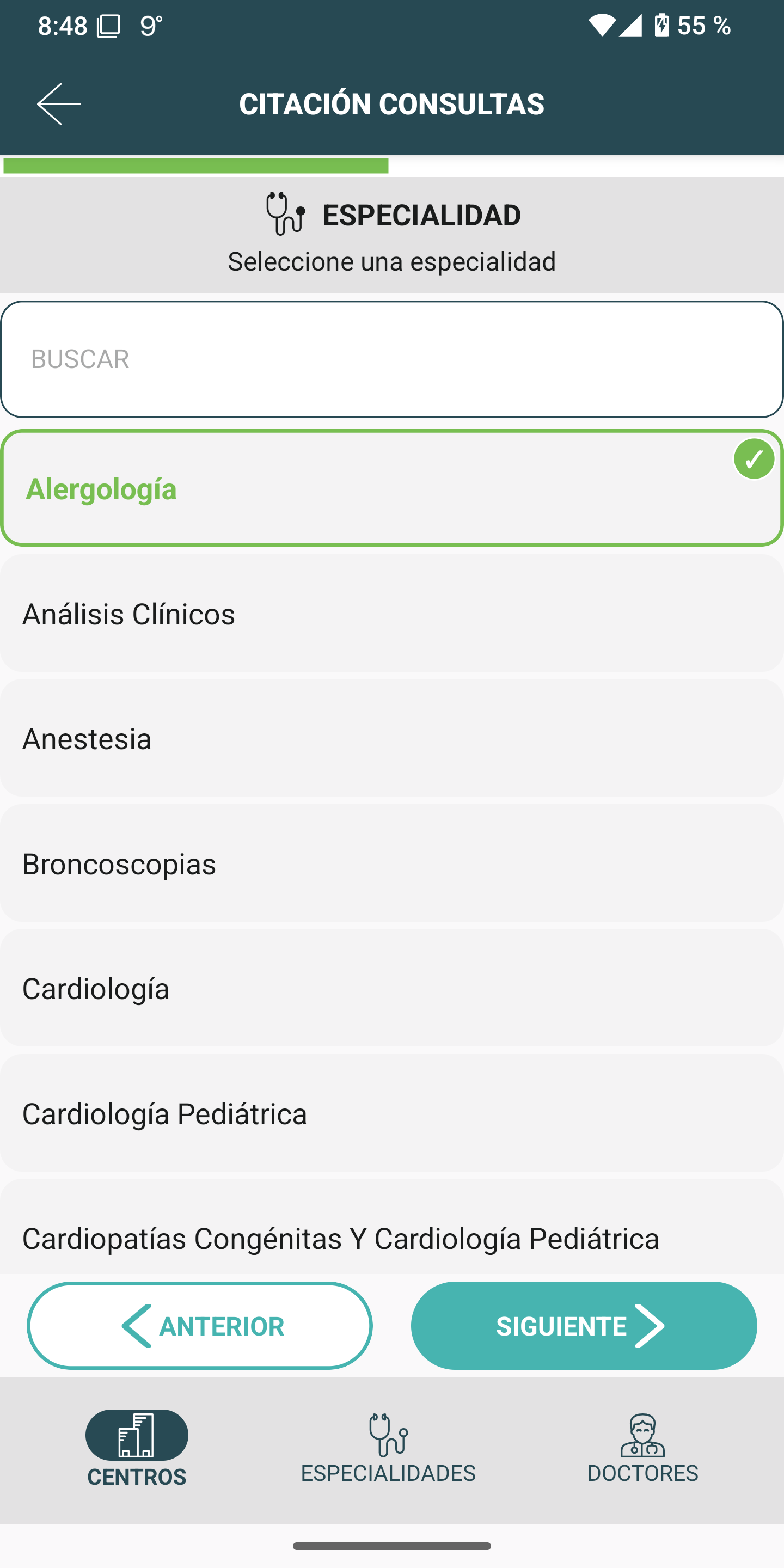
Task: Click the stethoscope icon beside ESPECIALIDAD
Action: tap(285, 215)
